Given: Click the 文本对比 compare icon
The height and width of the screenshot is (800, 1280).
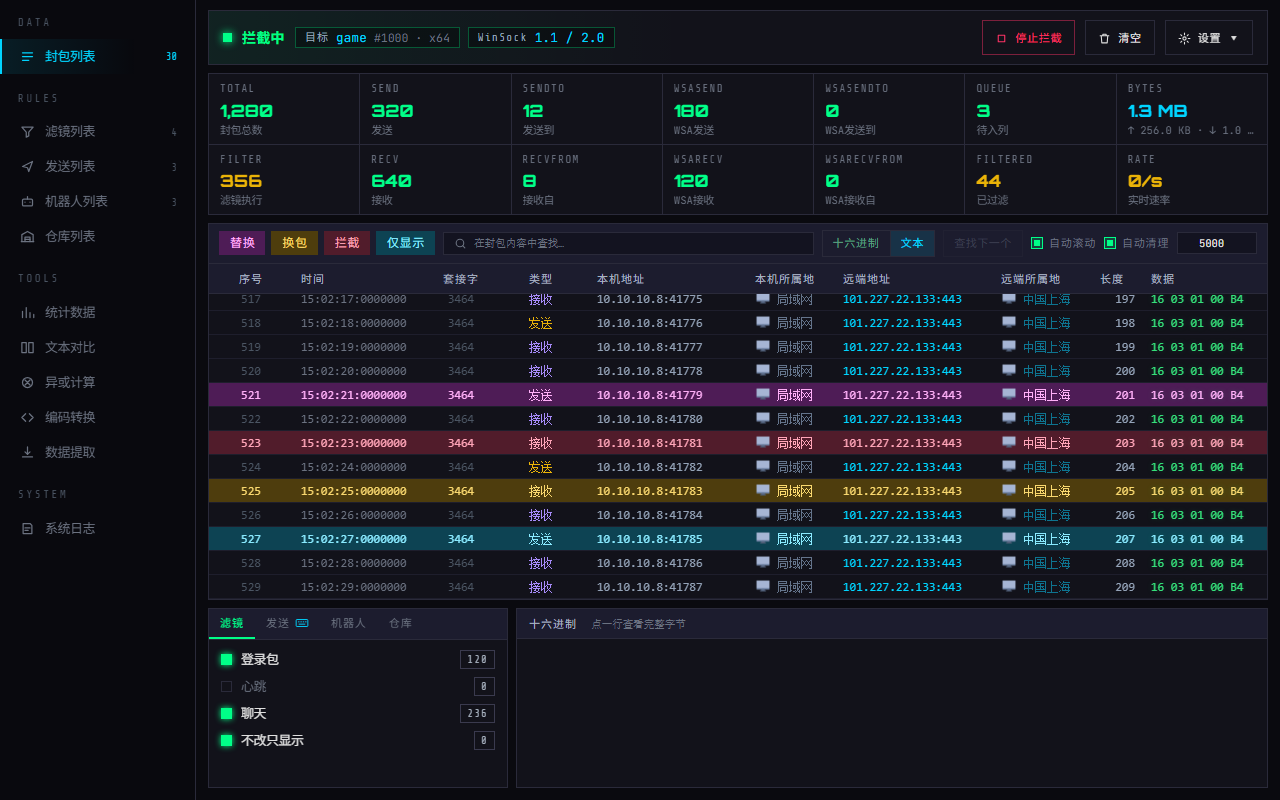Looking at the screenshot, I should coord(27,347).
